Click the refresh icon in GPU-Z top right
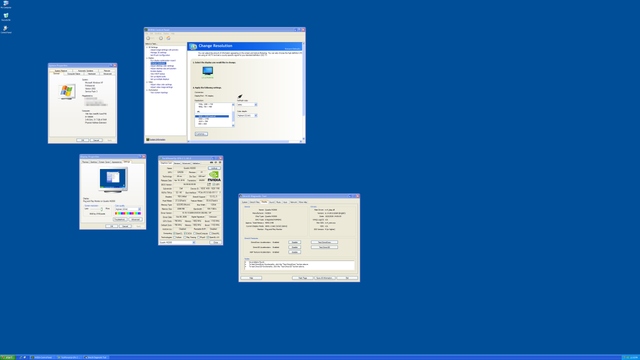The height and width of the screenshot is (360, 640). click(216, 162)
